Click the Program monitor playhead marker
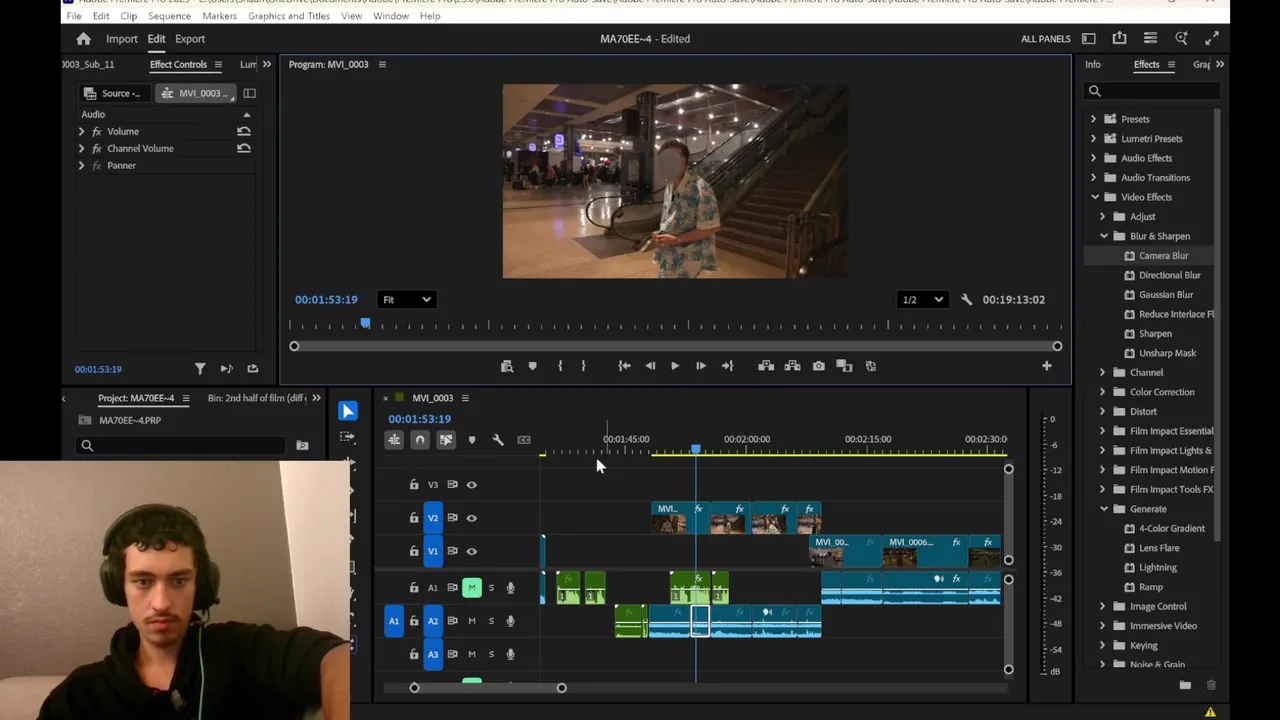The width and height of the screenshot is (1280, 720). (x=366, y=323)
